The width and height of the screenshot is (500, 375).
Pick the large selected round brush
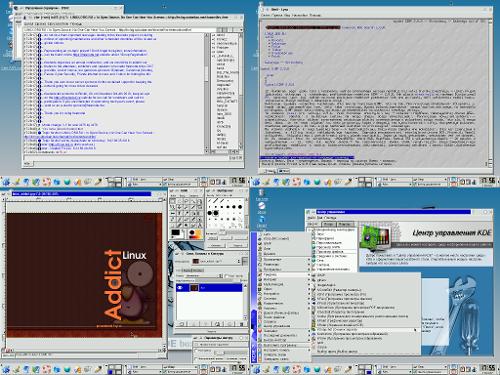tap(216, 213)
